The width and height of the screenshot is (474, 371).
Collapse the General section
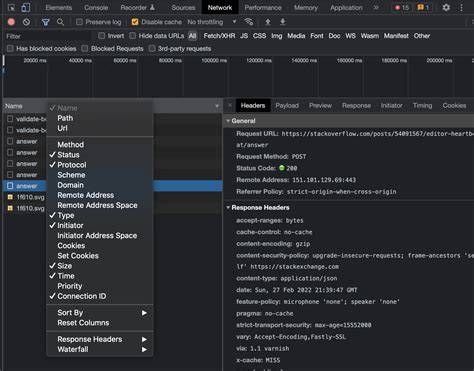(x=228, y=121)
